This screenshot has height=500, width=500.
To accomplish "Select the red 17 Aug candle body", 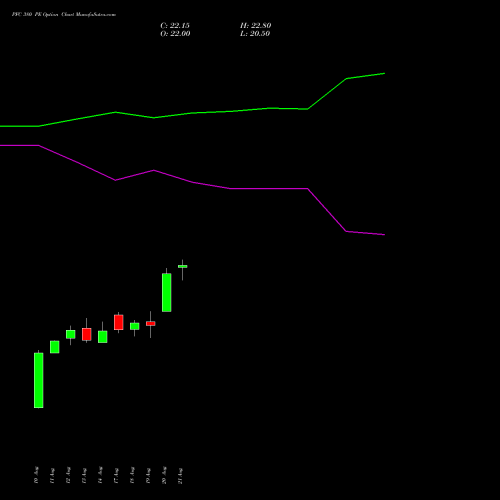I will 119,322.
